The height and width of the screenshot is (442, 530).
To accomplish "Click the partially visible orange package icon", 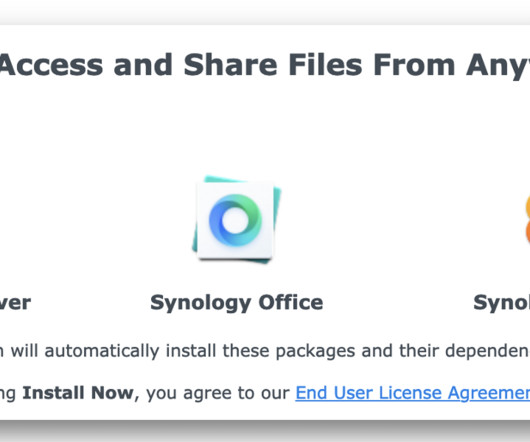I will tap(527, 220).
